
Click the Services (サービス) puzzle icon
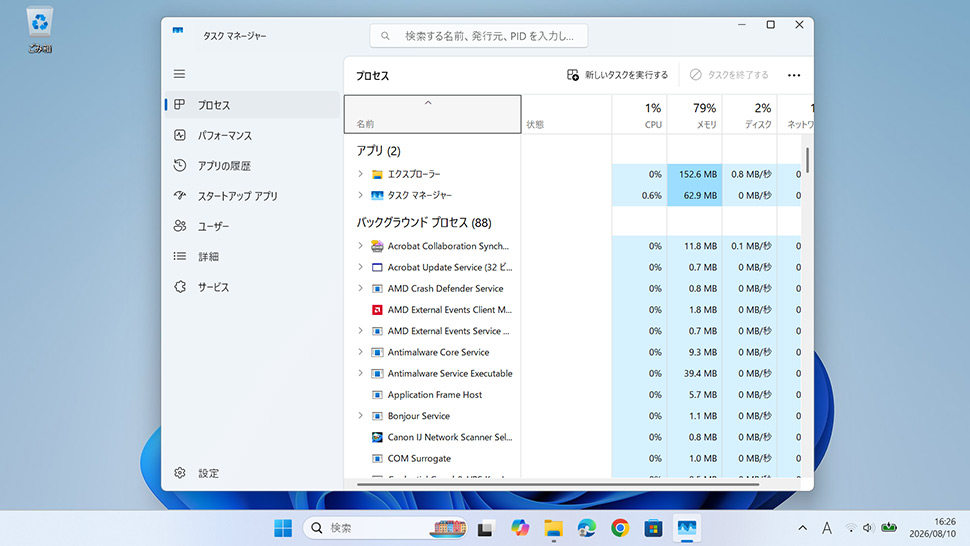click(179, 286)
